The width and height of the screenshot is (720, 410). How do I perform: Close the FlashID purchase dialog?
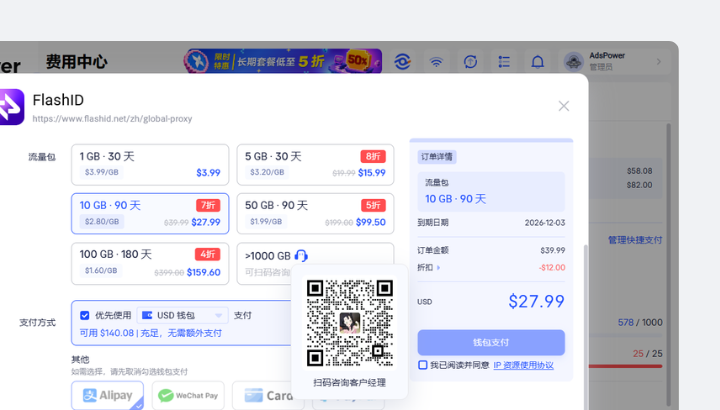[x=563, y=106]
